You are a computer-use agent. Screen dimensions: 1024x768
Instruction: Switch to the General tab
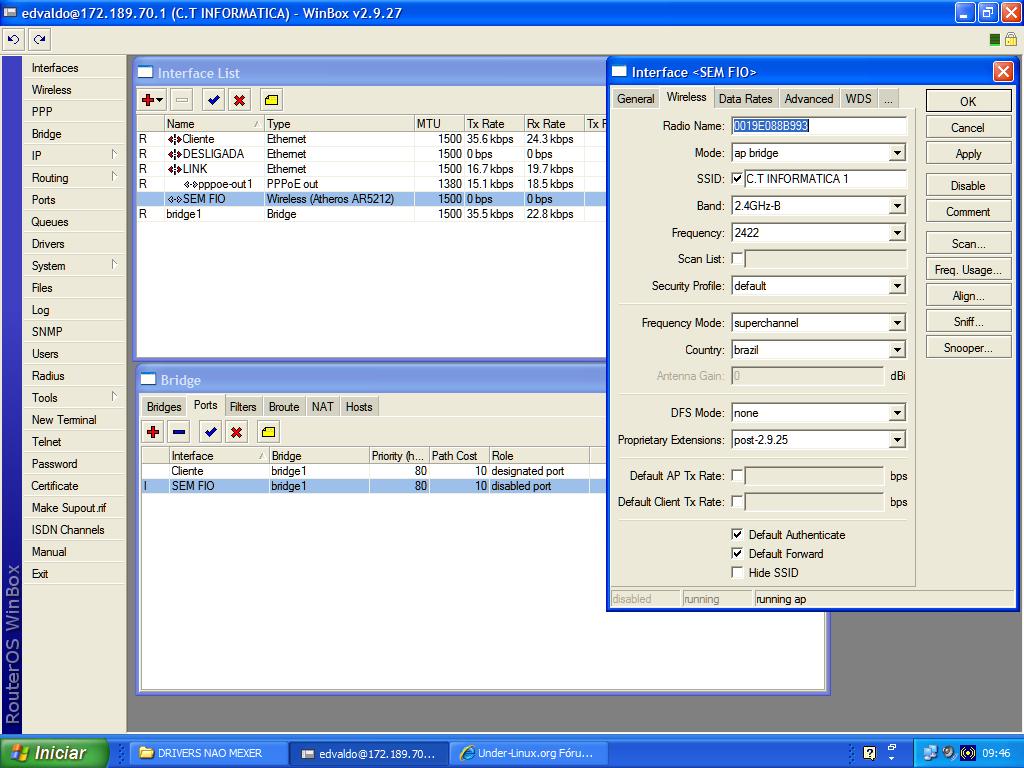pos(635,99)
